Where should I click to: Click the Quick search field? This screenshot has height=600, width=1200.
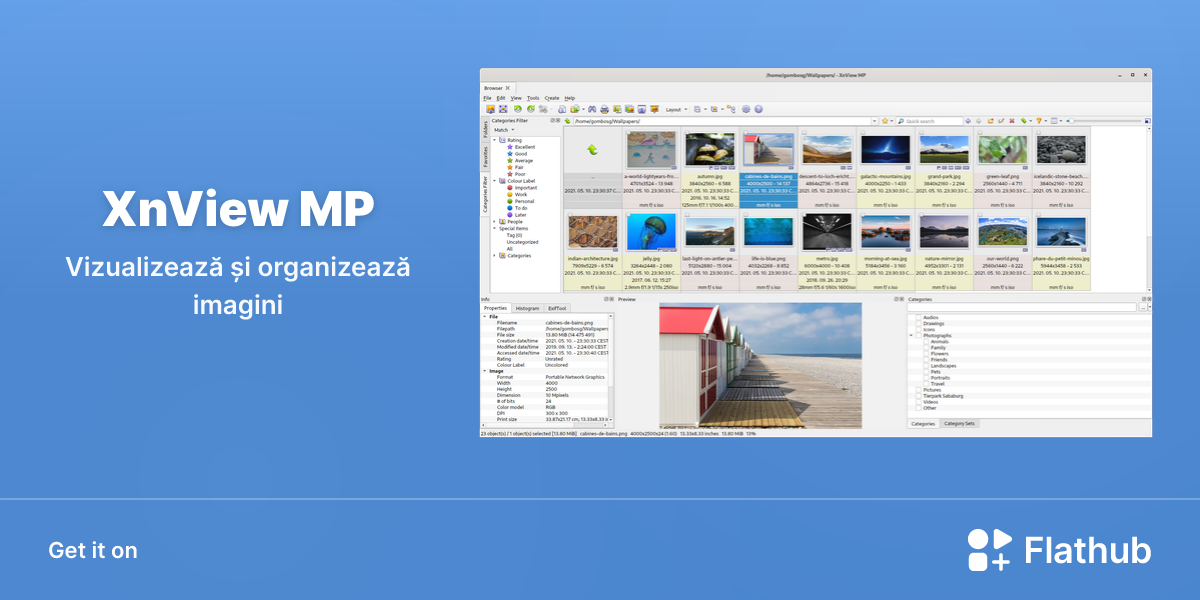929,121
